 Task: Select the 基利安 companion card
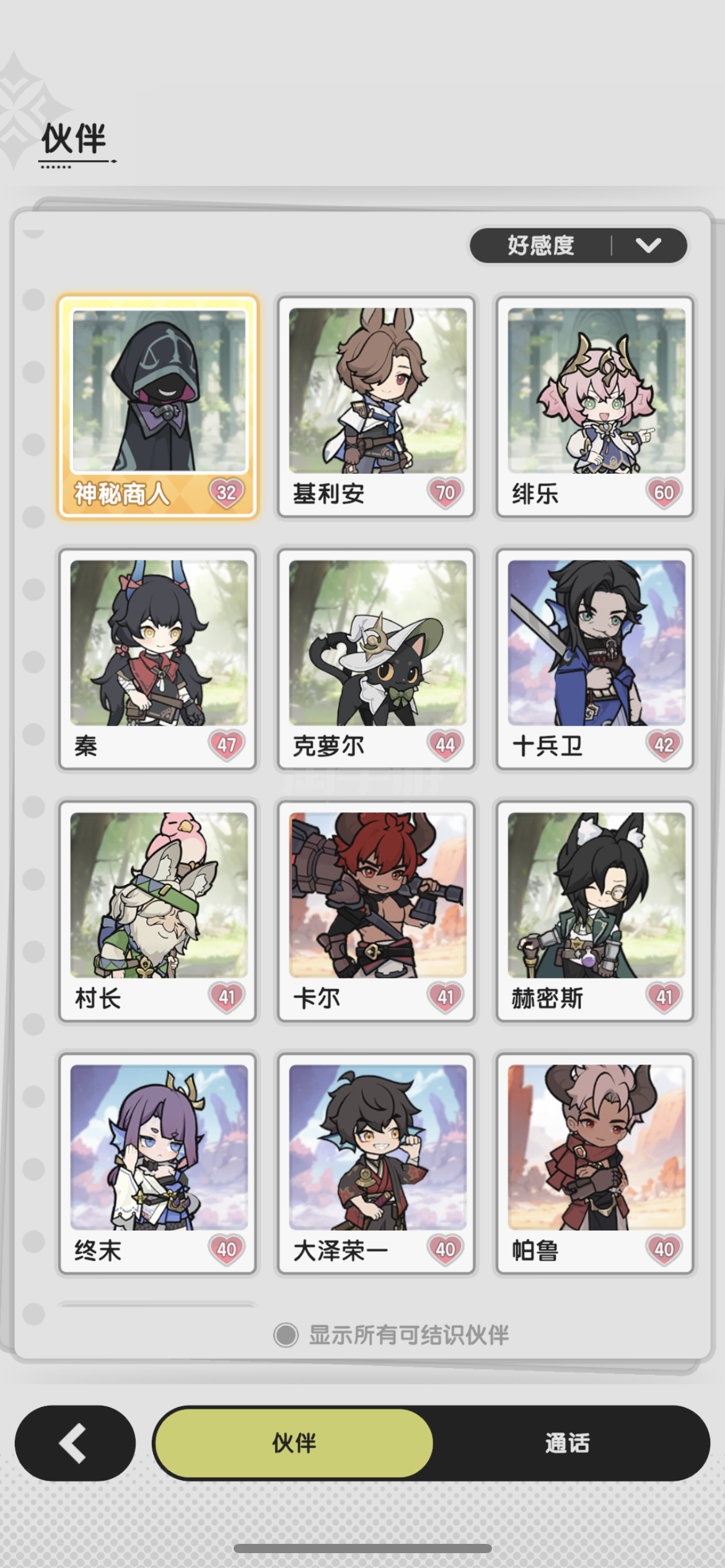377,406
